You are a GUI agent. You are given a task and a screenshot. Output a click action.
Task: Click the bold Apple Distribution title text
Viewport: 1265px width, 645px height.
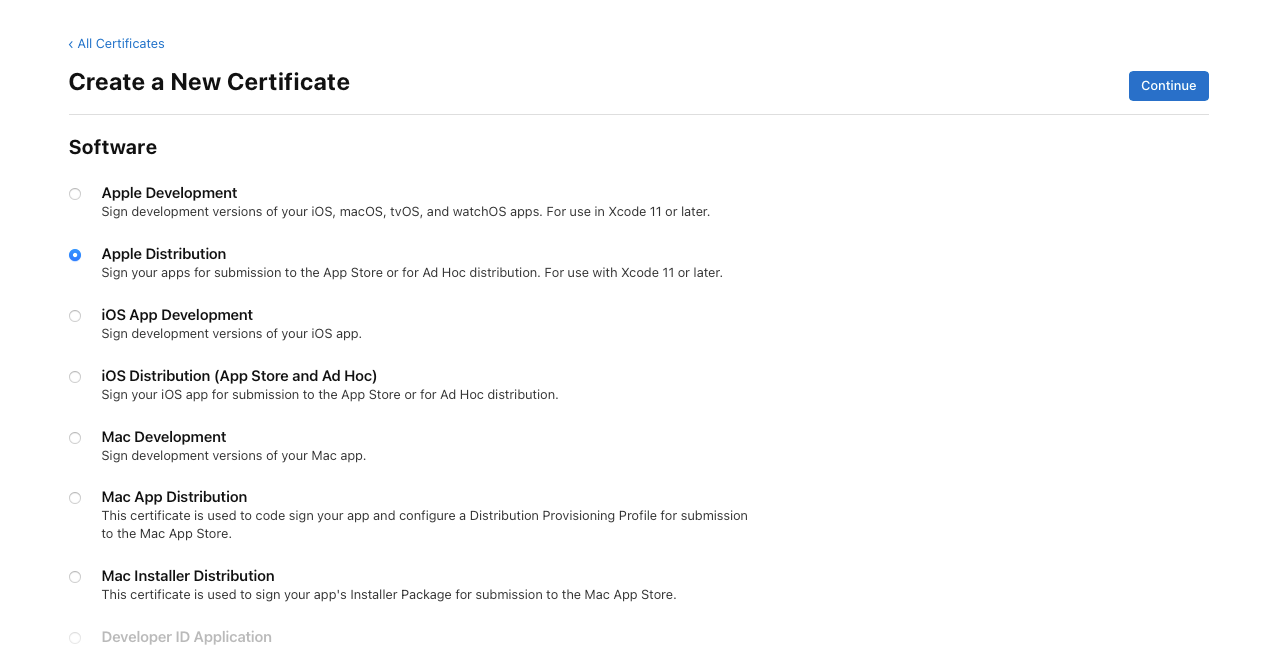tap(164, 254)
